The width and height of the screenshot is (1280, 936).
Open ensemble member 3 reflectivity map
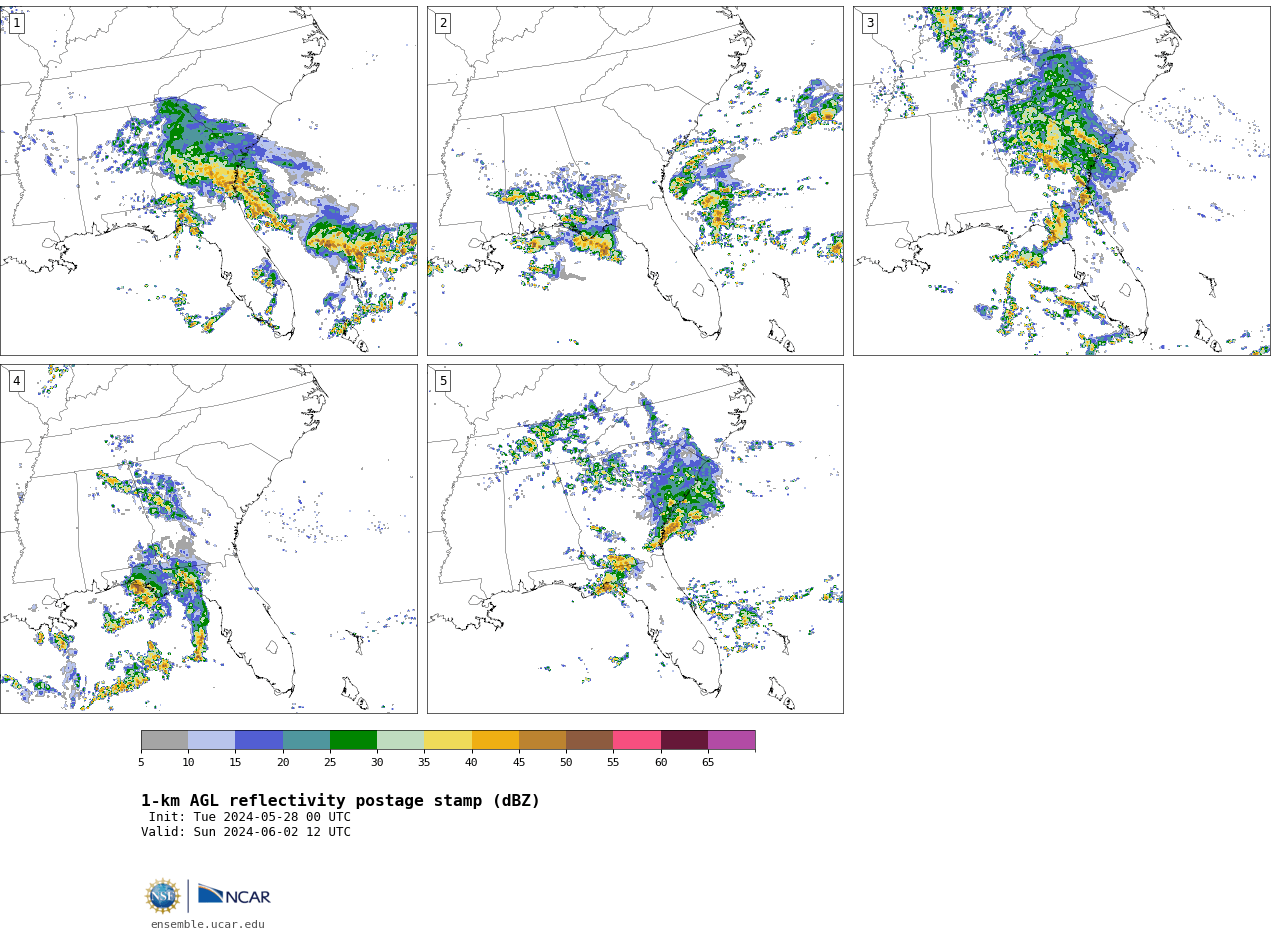point(1062,181)
